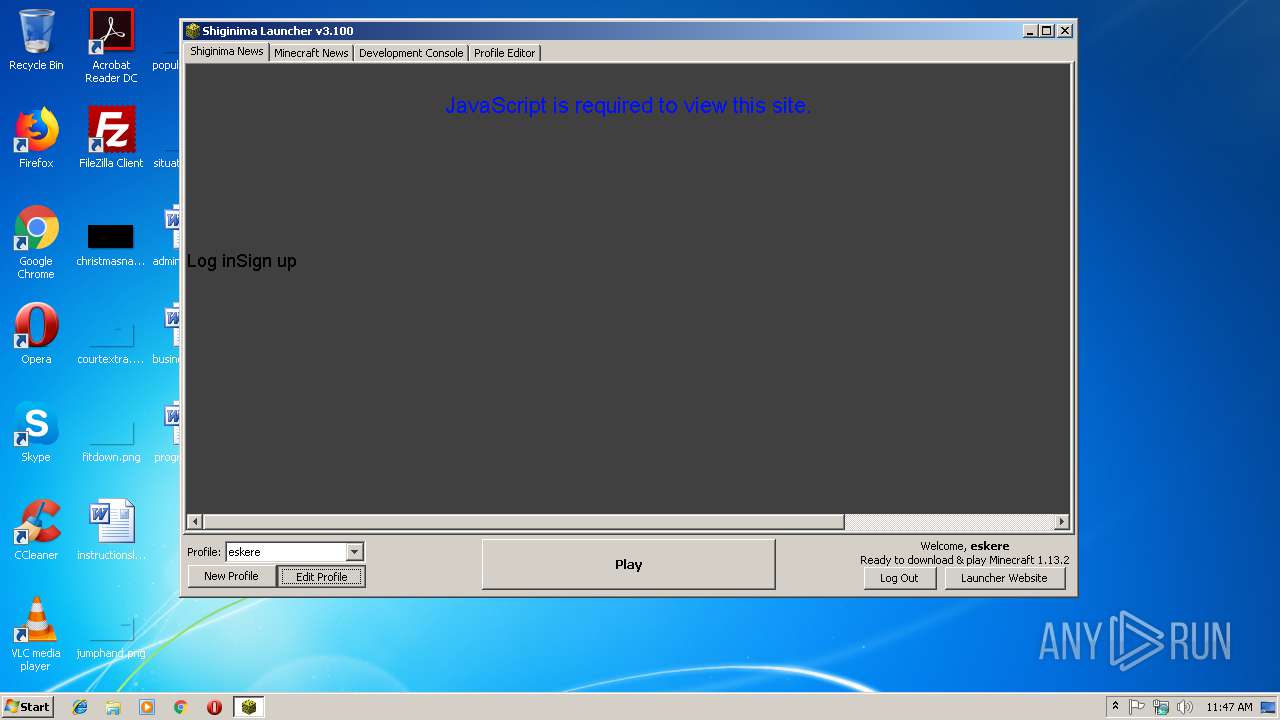Launch Google Chrome desktop shortcut
Screen dimensions: 1280x720
36,242
